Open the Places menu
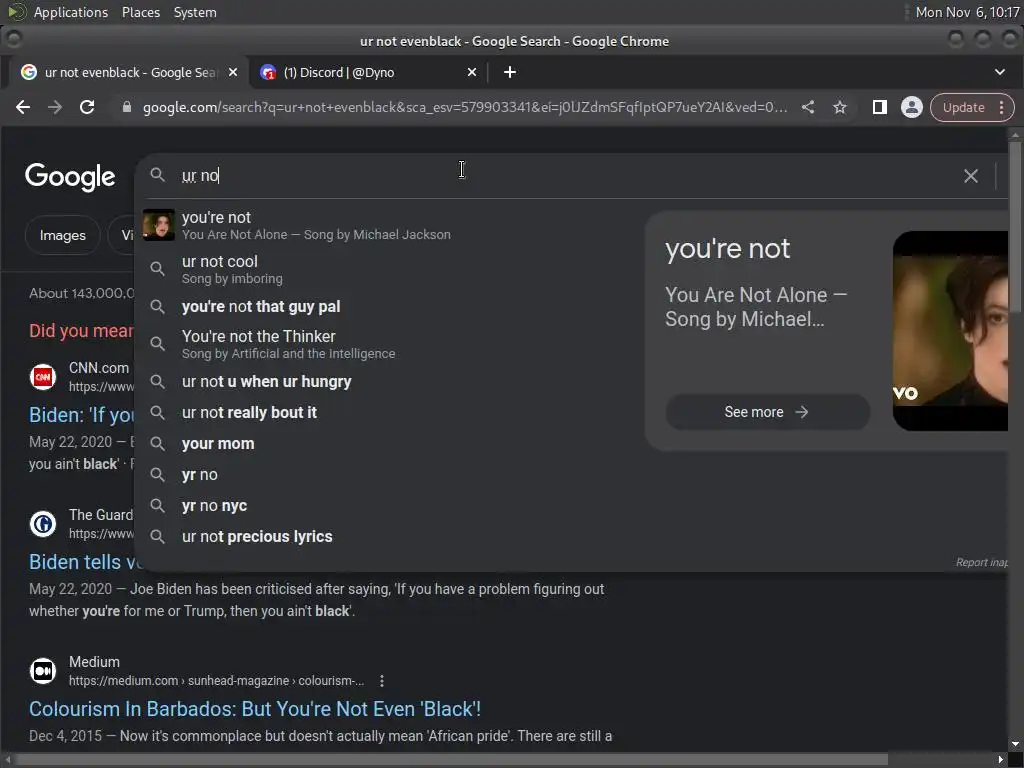 point(141,12)
